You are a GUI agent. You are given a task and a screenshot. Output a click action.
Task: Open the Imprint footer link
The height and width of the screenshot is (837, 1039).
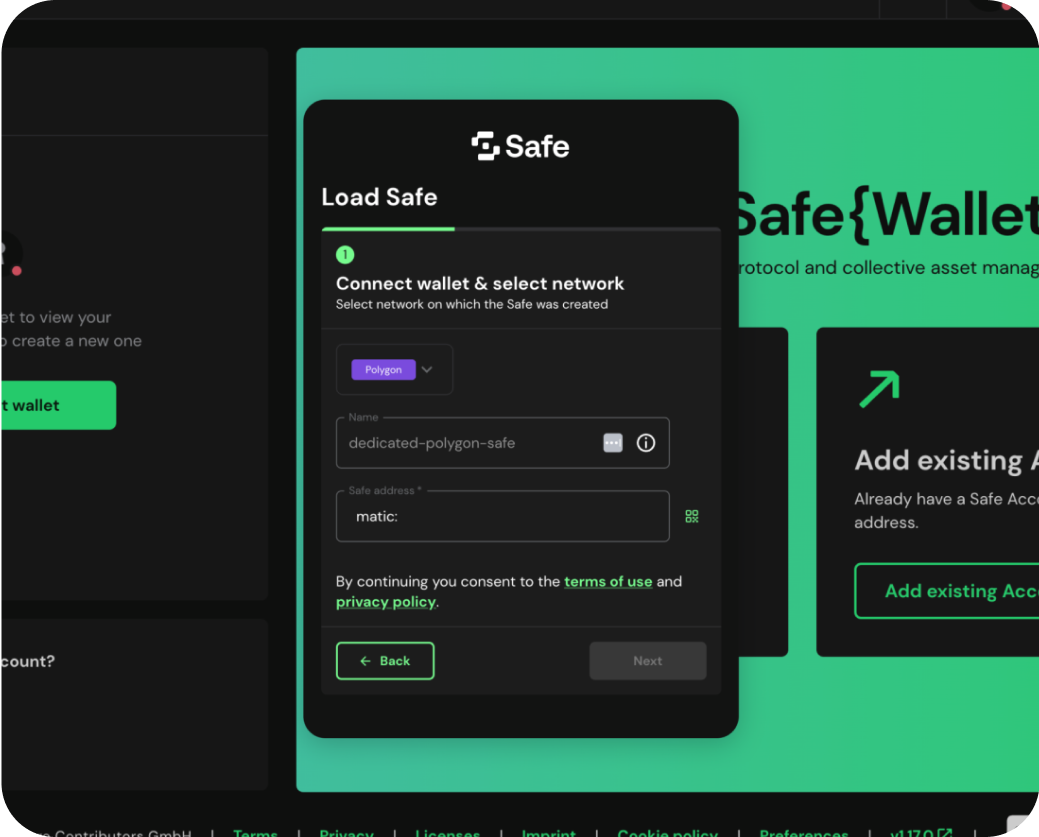coord(549,832)
